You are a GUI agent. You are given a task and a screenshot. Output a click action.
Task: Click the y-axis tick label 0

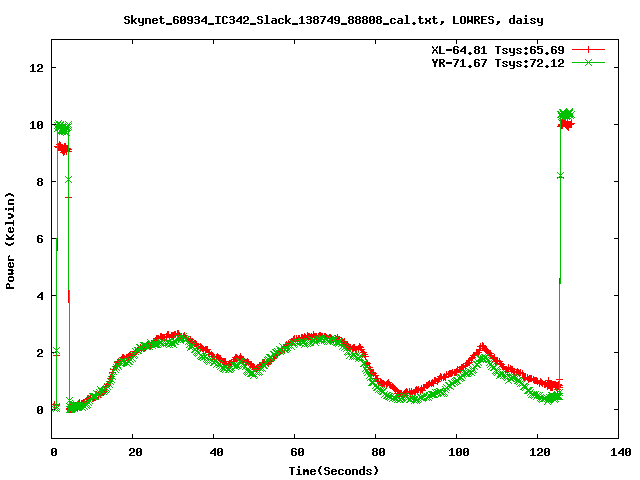click(40, 410)
